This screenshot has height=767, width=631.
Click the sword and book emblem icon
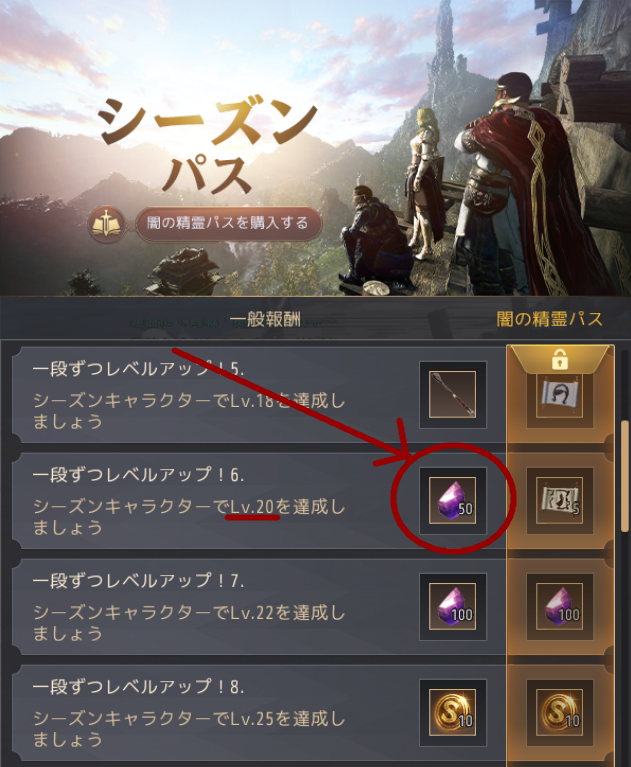(106, 224)
